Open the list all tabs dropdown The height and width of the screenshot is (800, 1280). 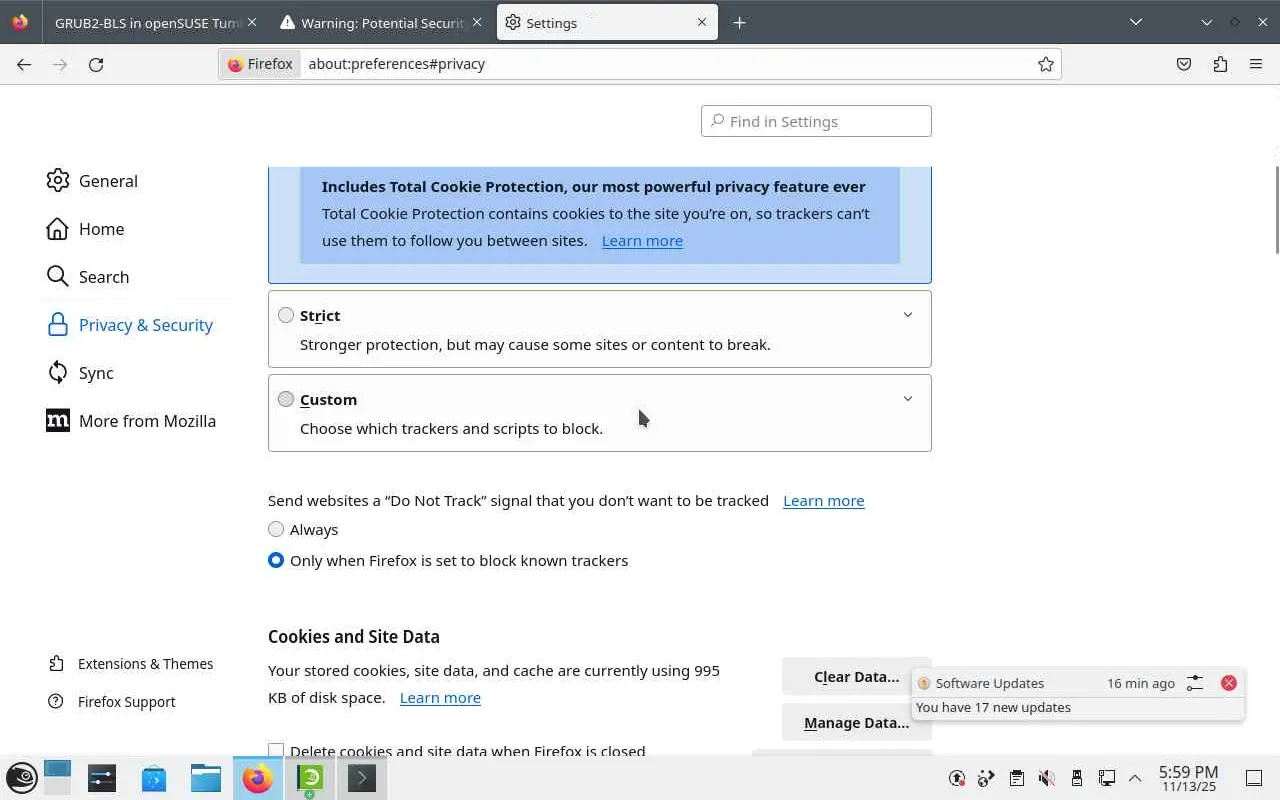pyautogui.click(x=1135, y=22)
